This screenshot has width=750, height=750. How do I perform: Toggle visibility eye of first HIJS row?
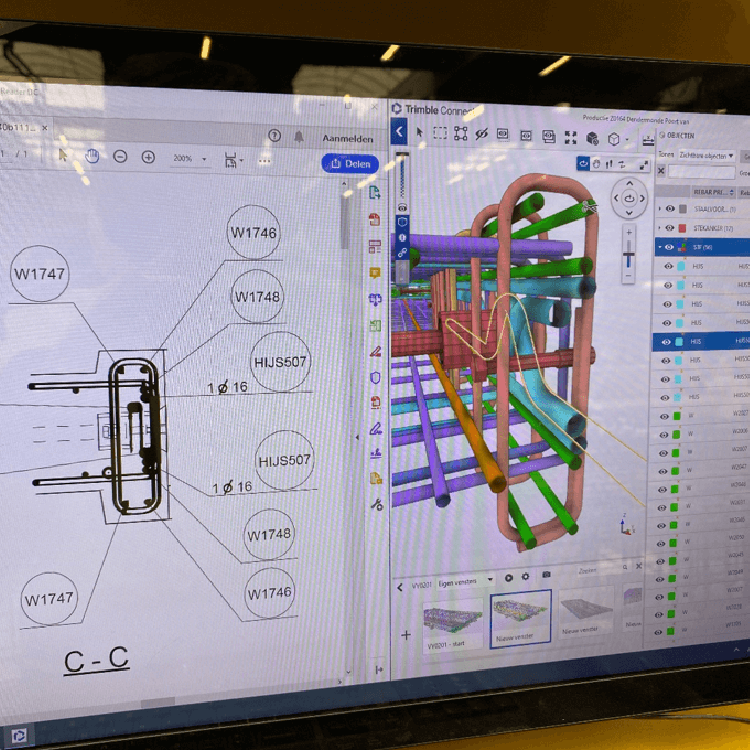[669, 266]
